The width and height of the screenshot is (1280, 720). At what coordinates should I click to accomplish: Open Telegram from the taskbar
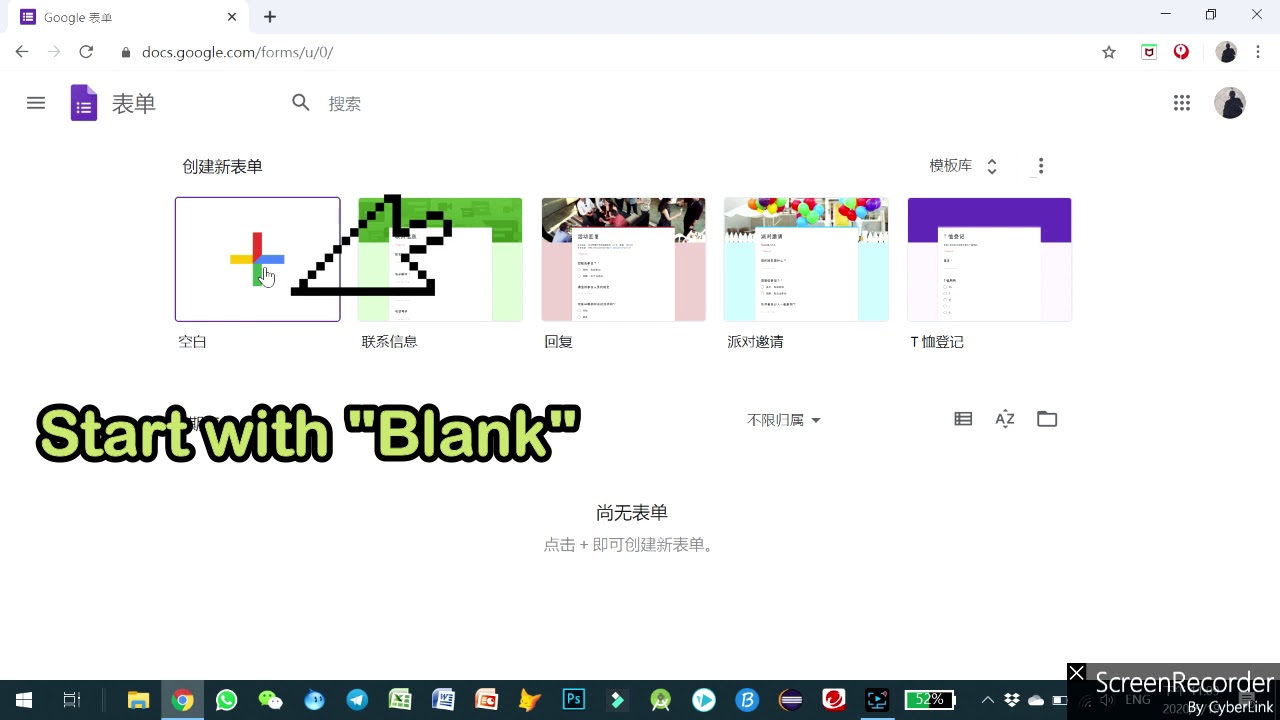point(357,700)
